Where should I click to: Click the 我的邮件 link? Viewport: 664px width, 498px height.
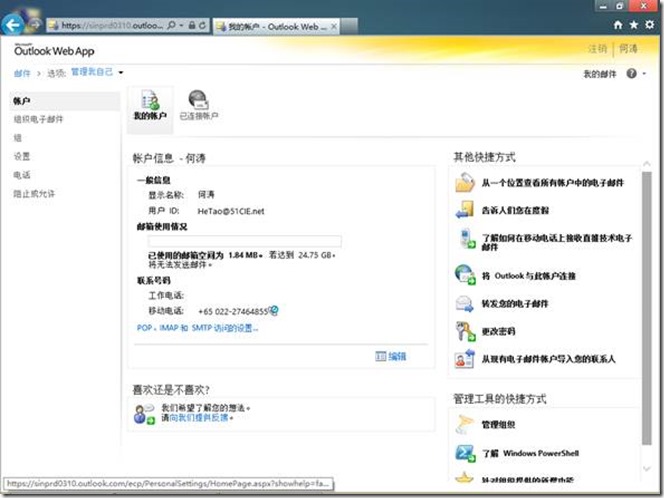[600, 74]
